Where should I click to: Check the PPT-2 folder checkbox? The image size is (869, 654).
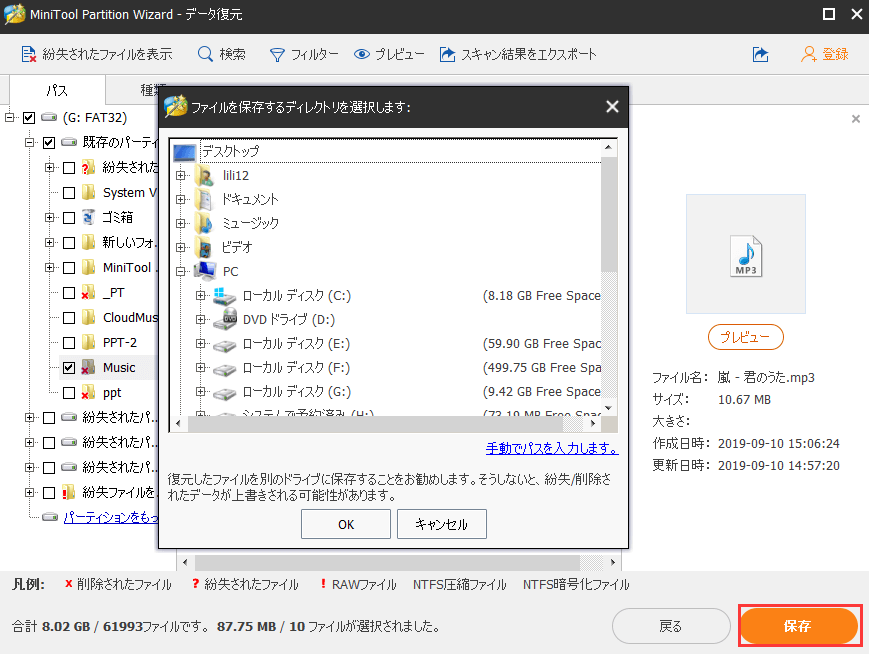[69, 343]
